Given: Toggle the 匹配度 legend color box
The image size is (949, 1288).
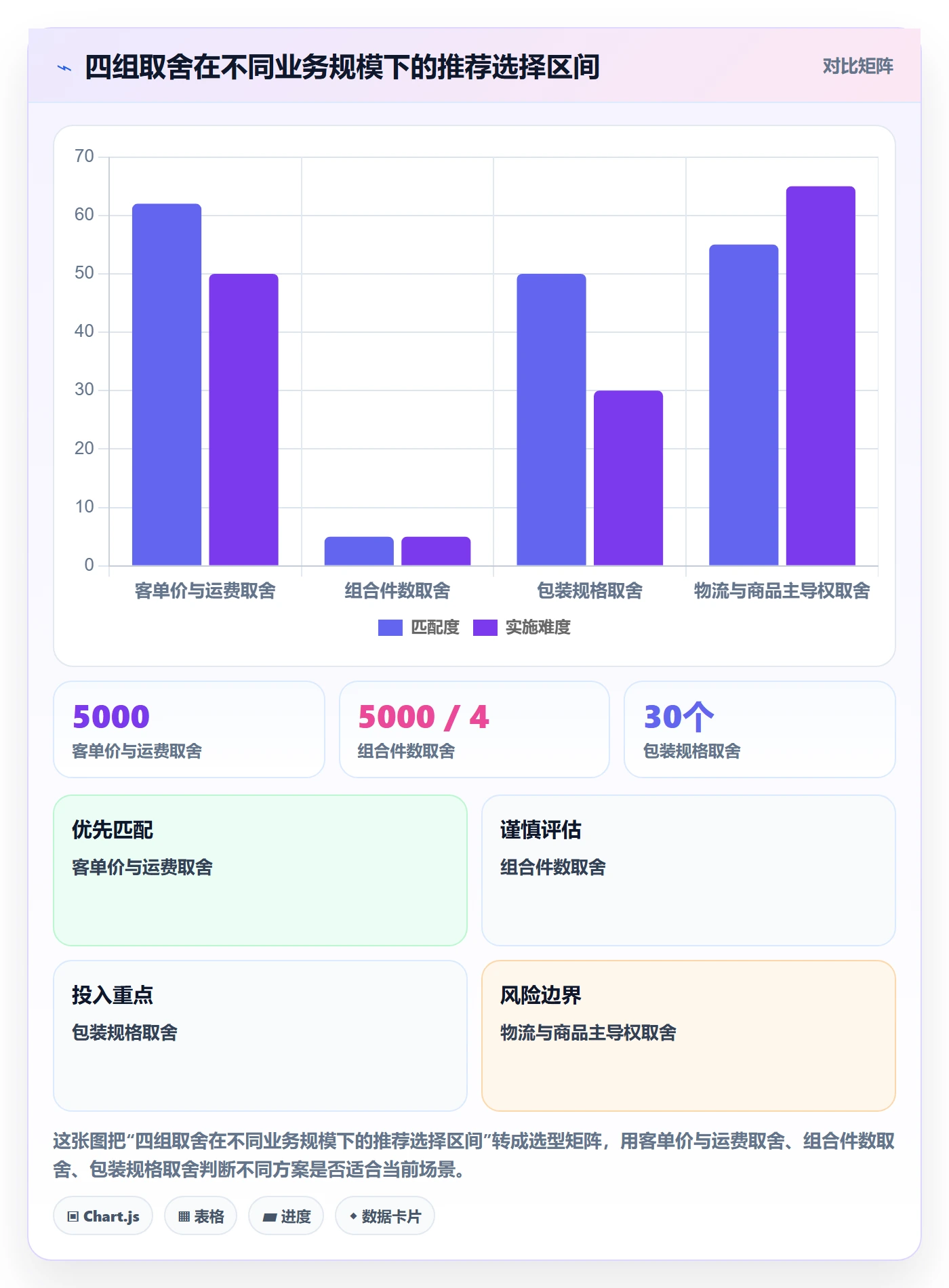Looking at the screenshot, I should tap(390, 628).
